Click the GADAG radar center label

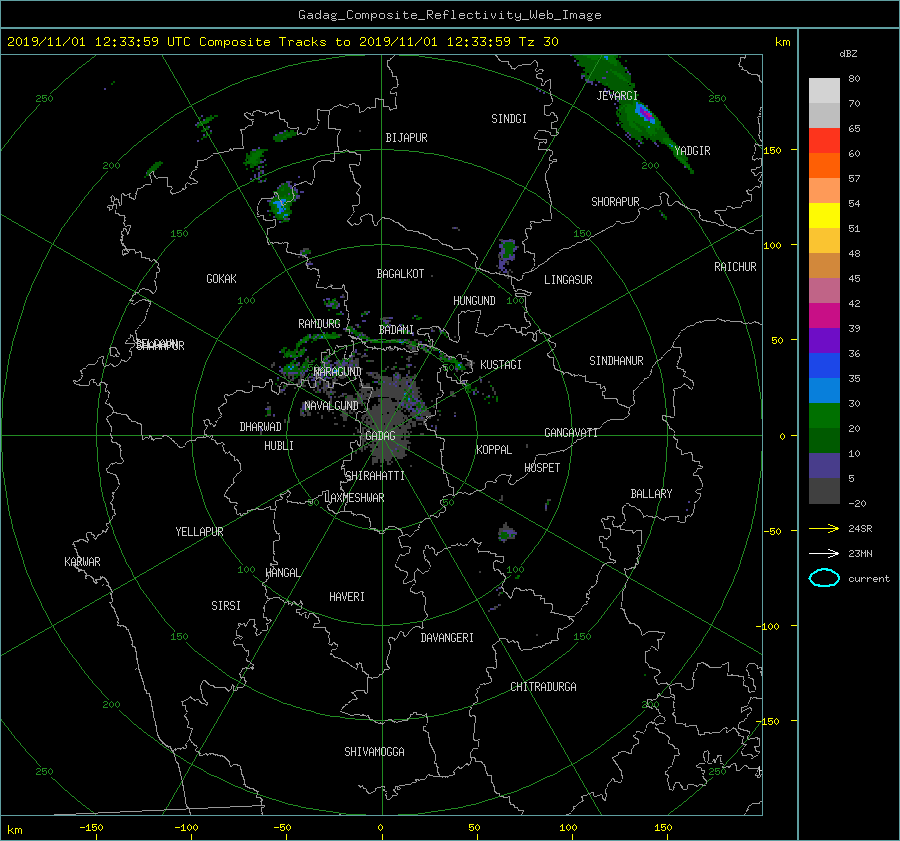click(380, 436)
